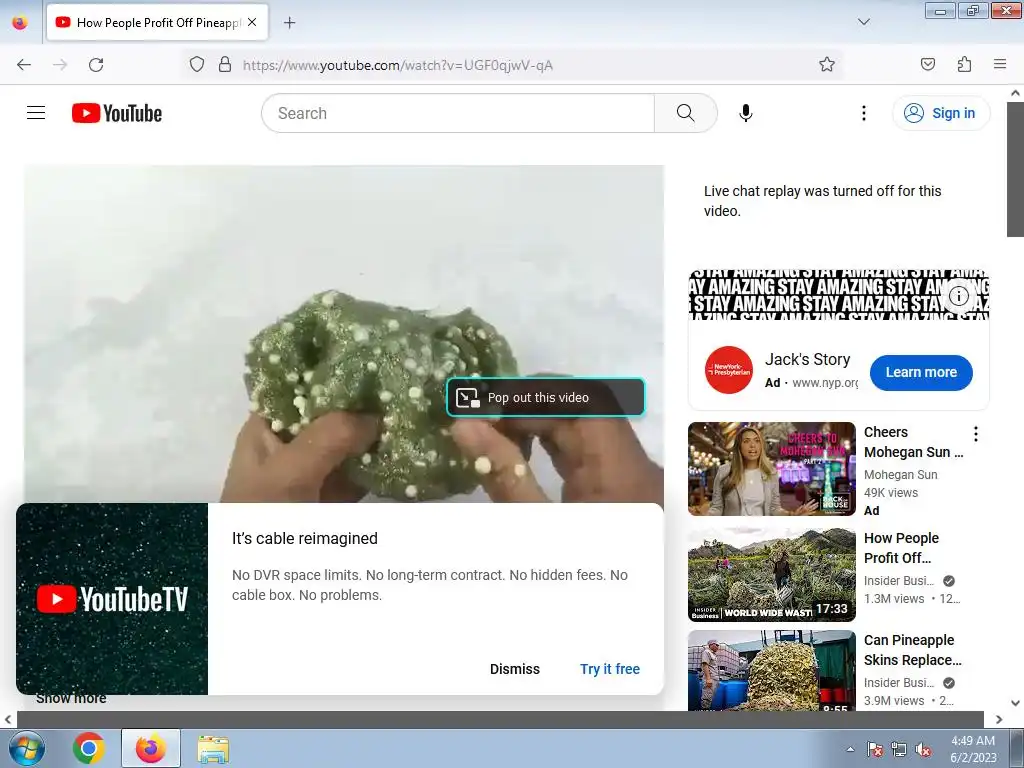1024x768 pixels.
Task: Click Try it free link
Action: (609, 669)
